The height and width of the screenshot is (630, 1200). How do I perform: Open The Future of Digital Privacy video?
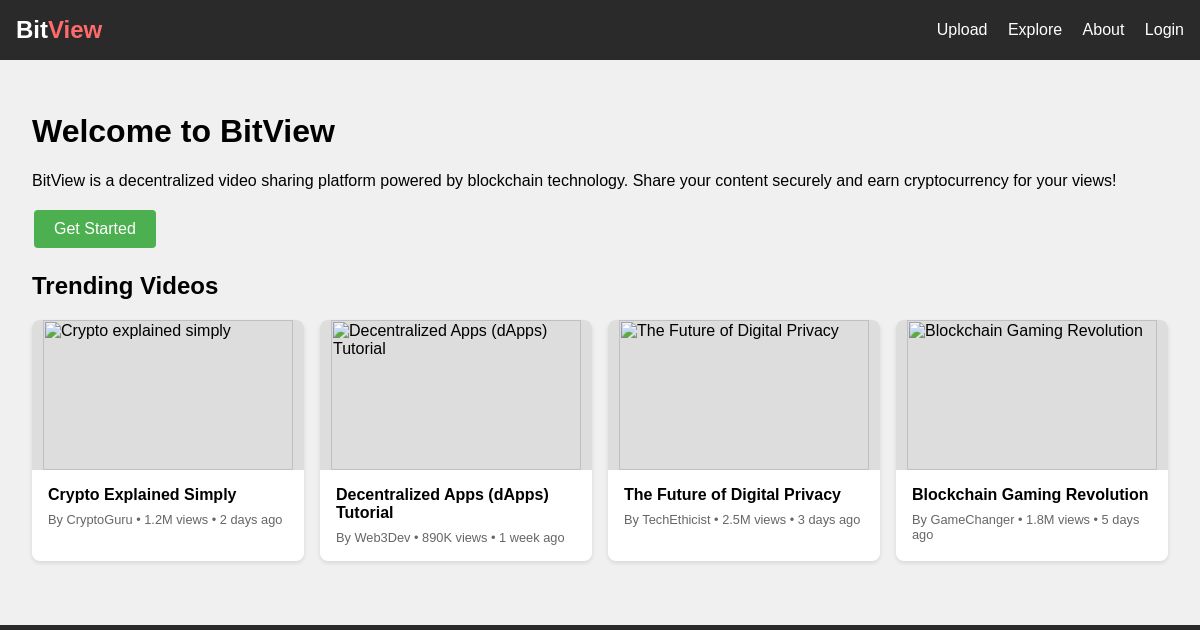click(732, 494)
